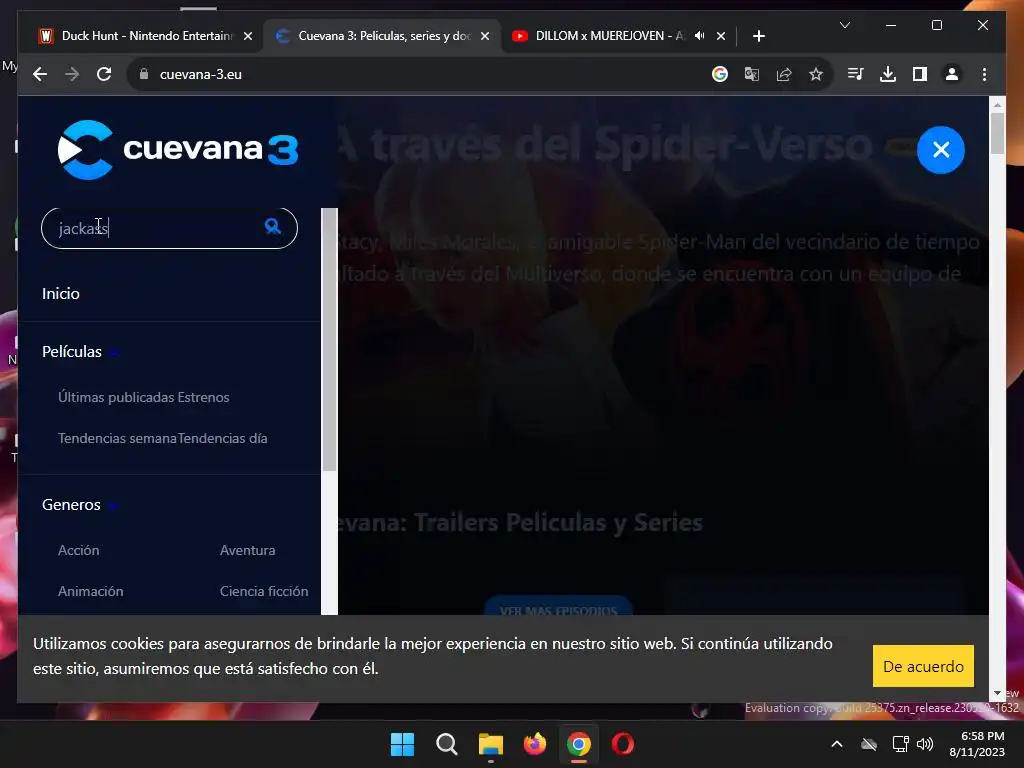This screenshot has height=768, width=1024.
Task: Toggle Chrome side panel icon
Action: [920, 74]
